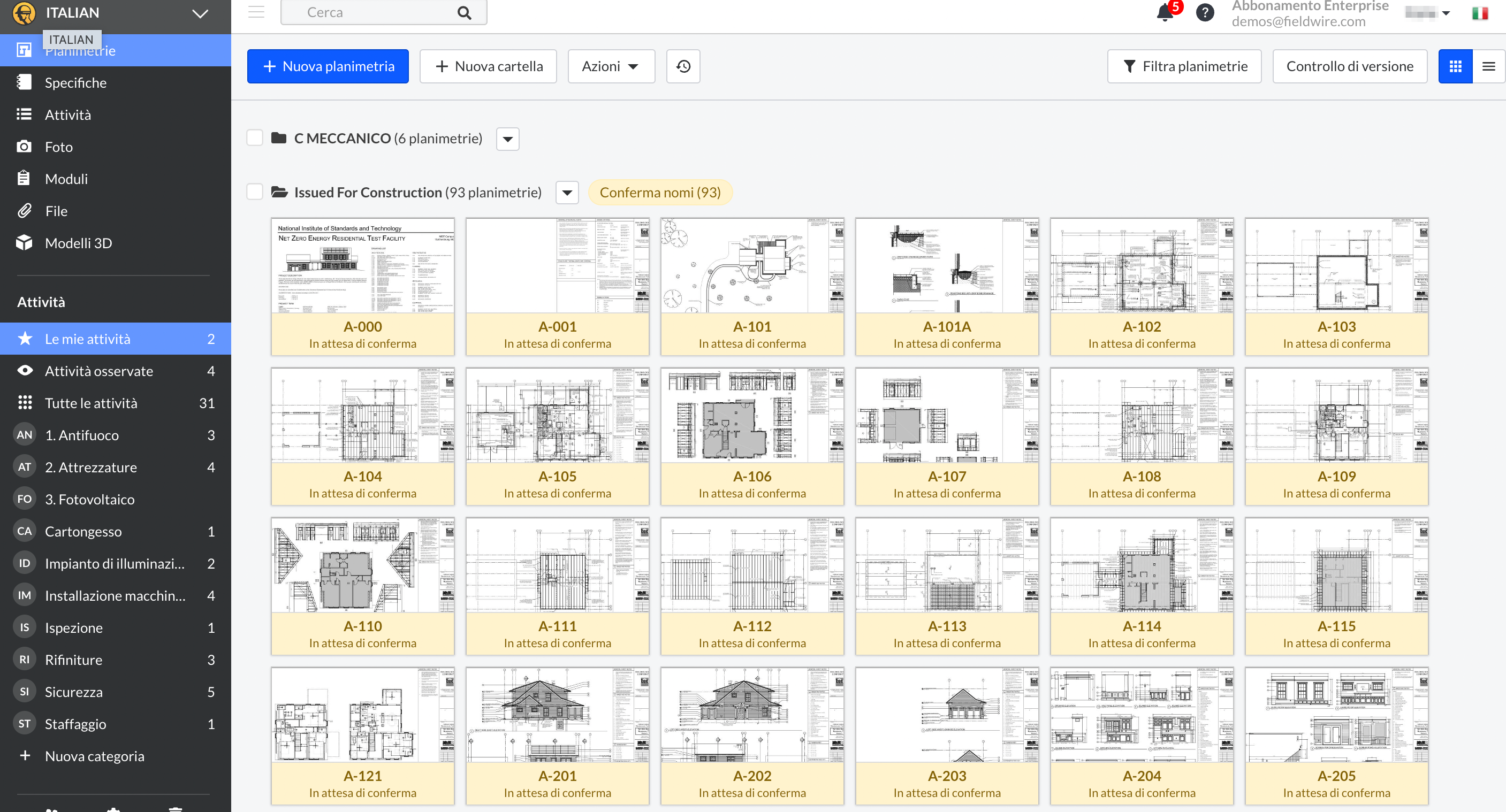Click the version history clock icon
Image resolution: width=1506 pixels, height=812 pixels.
click(x=683, y=66)
